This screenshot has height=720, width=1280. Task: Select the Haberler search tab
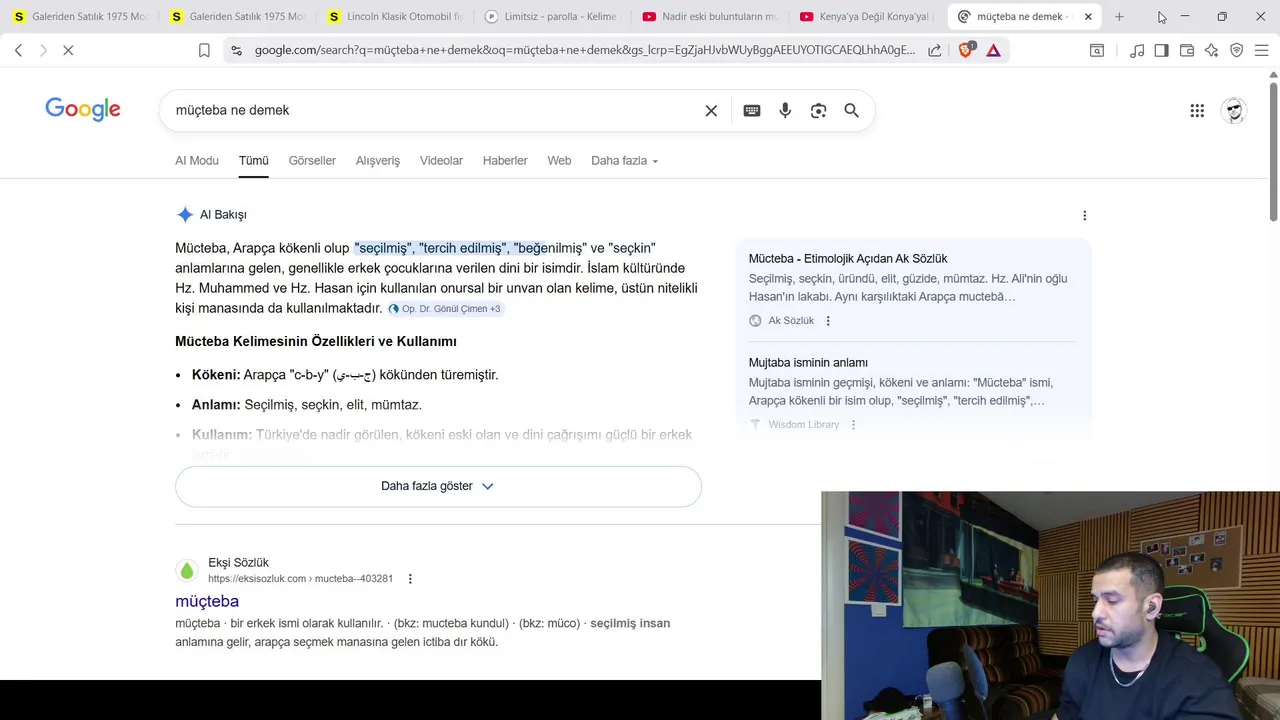click(505, 161)
